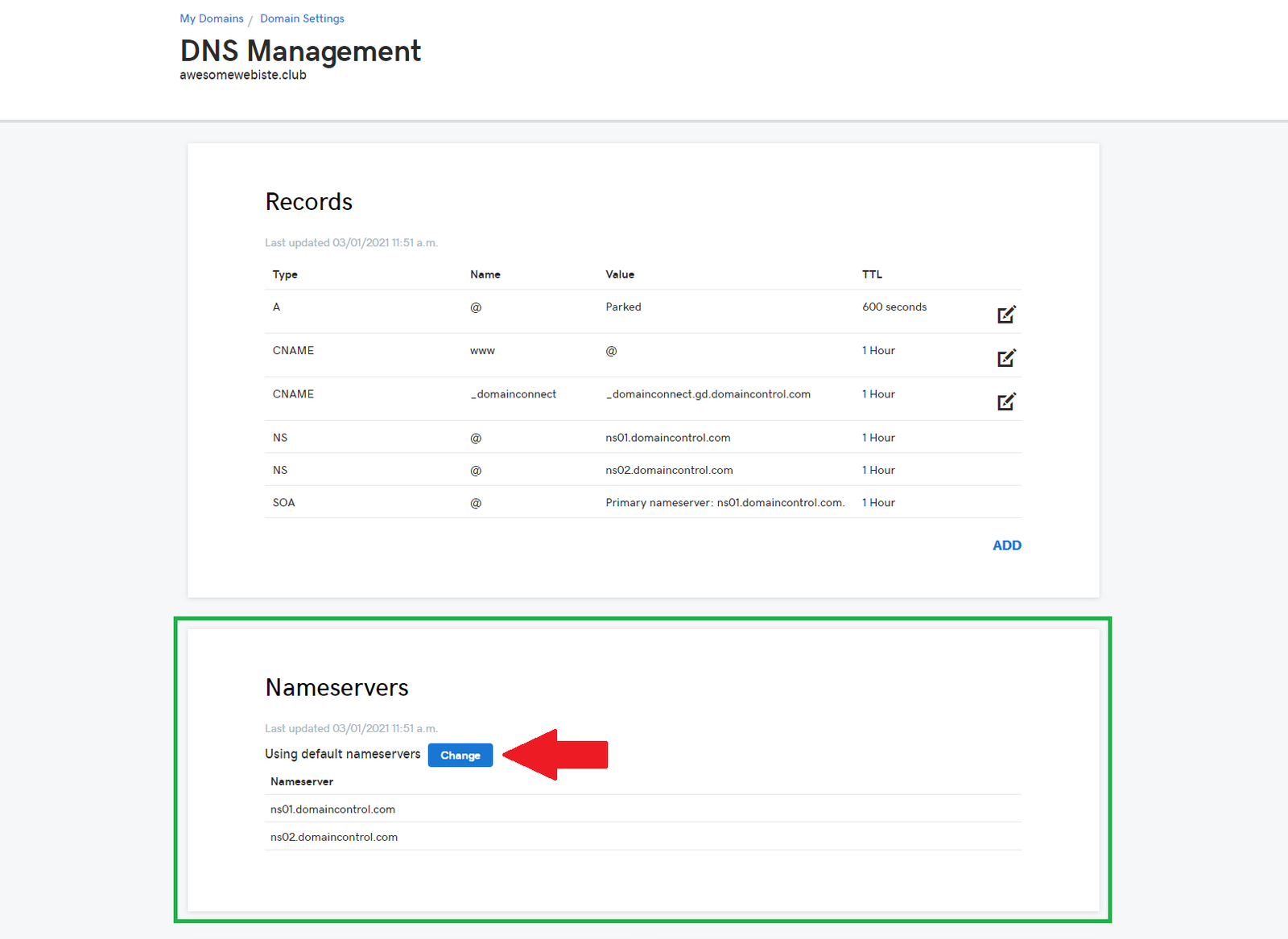1288x939 pixels.
Task: Click ADD to create a new record
Action: click(x=1006, y=546)
